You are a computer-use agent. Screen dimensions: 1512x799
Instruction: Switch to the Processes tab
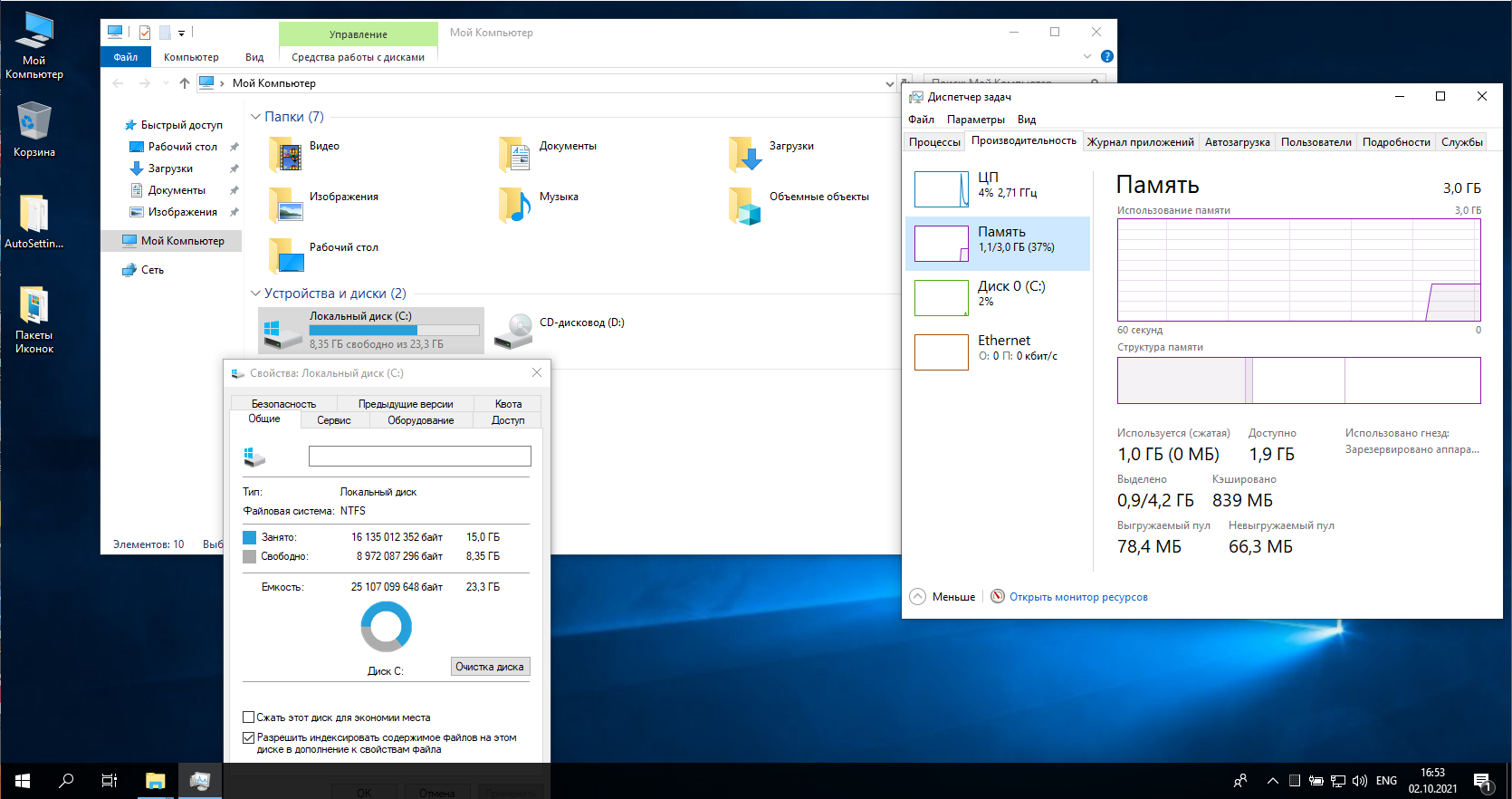tap(933, 142)
